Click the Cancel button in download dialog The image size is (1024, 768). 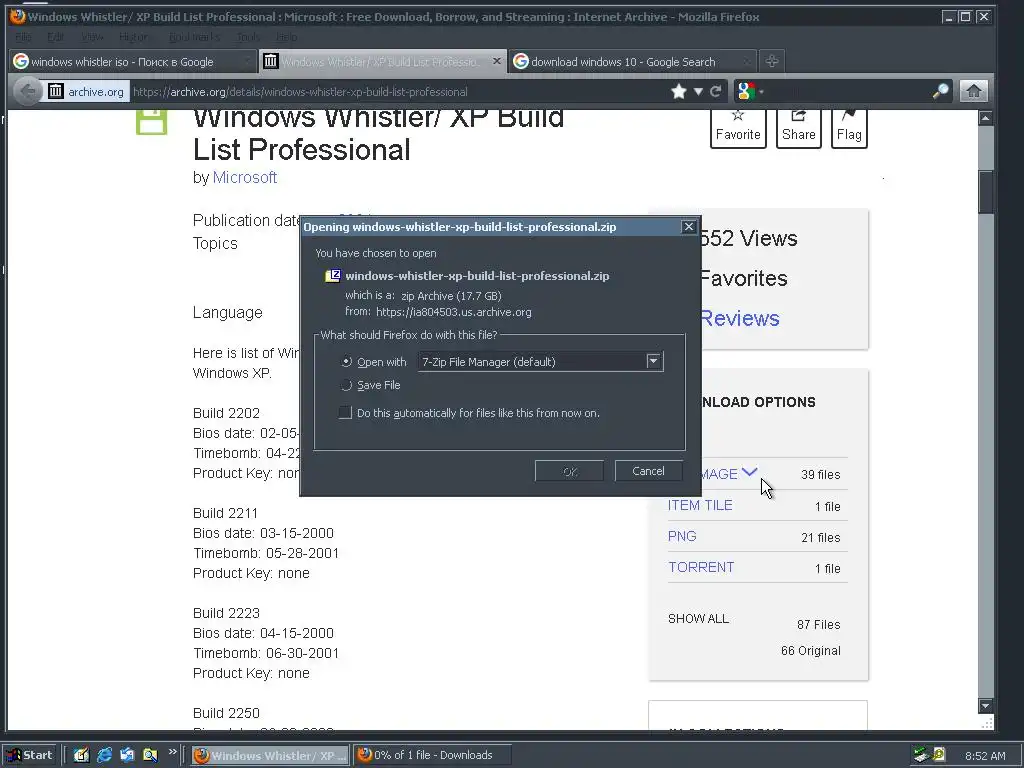coord(648,471)
